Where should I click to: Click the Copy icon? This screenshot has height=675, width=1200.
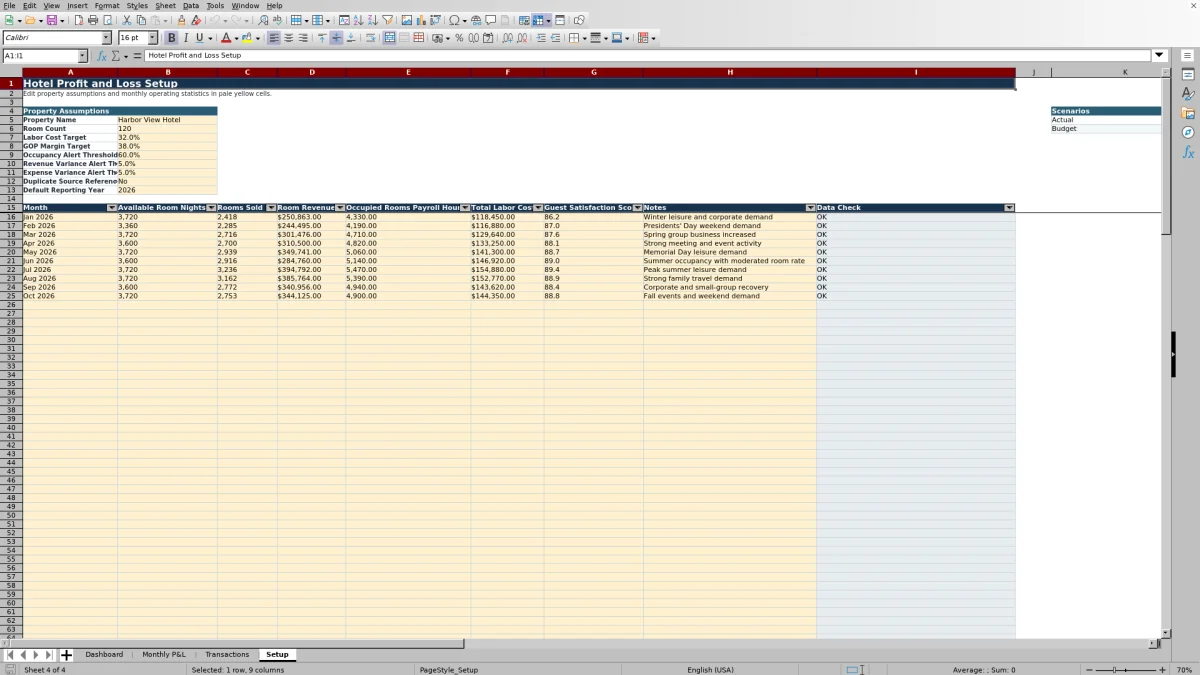coord(141,20)
